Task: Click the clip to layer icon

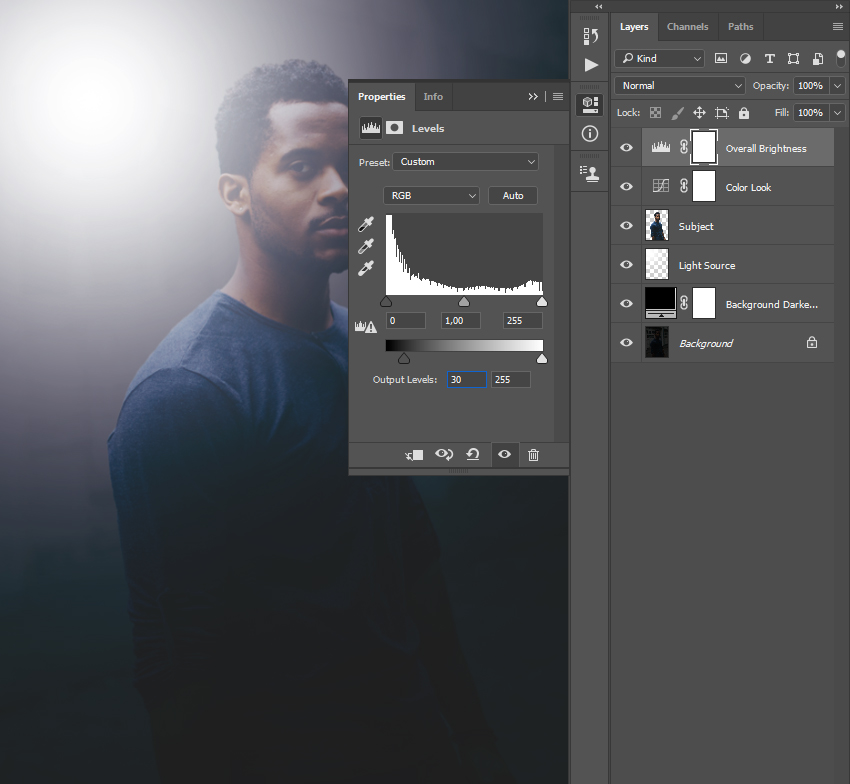Action: tap(414, 455)
